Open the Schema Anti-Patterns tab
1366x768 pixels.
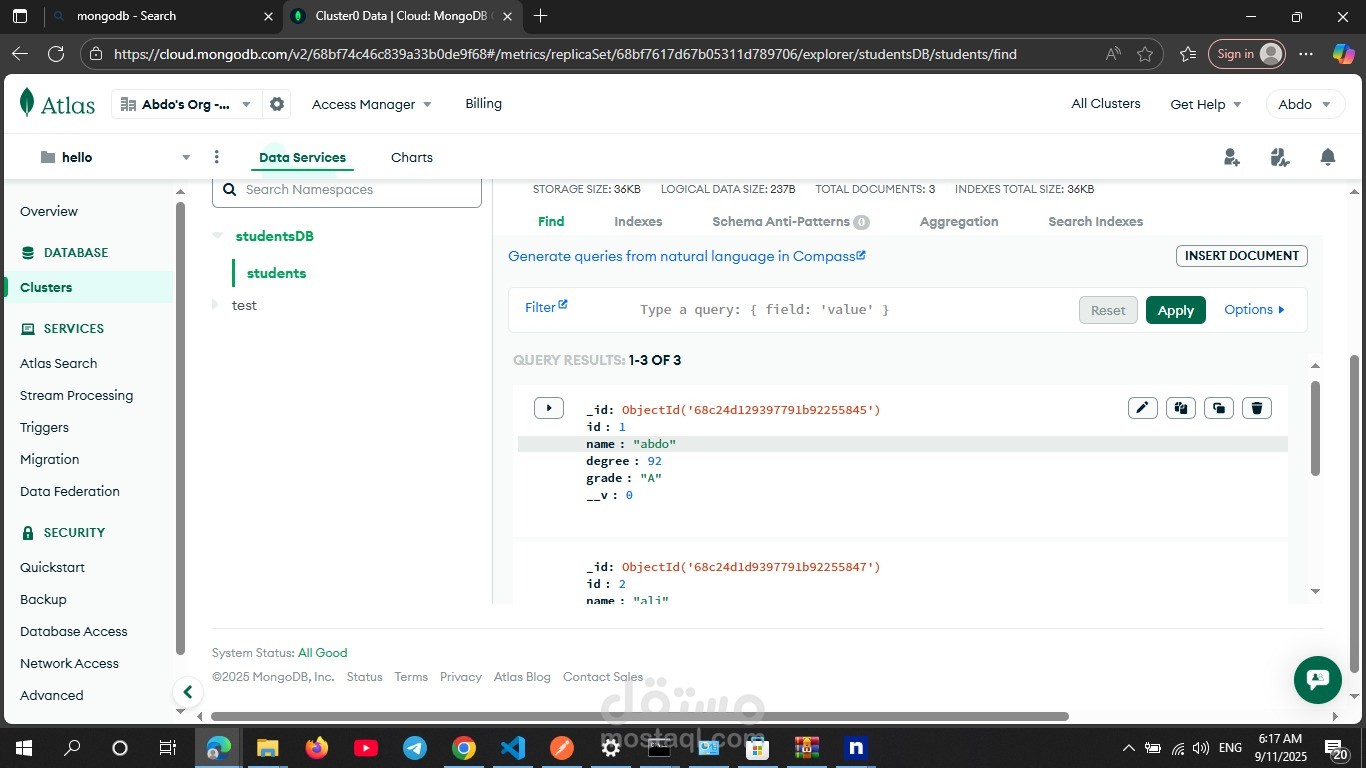click(790, 221)
